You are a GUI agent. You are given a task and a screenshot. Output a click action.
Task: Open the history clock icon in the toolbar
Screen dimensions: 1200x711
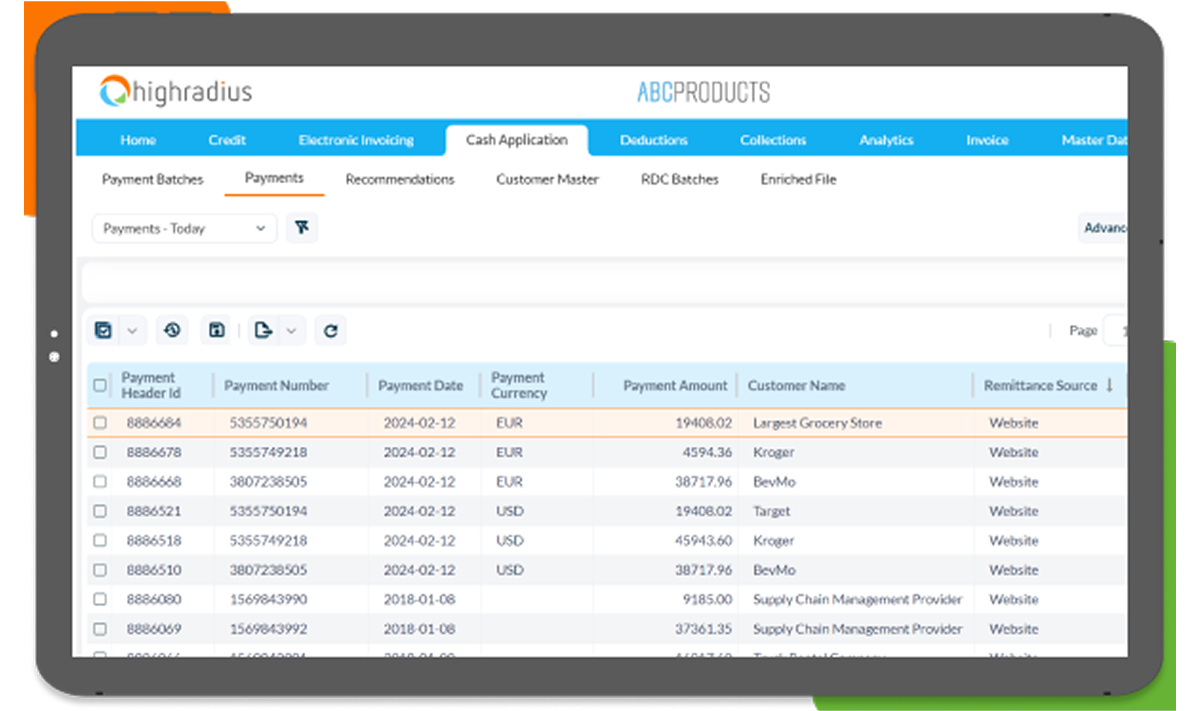173,330
